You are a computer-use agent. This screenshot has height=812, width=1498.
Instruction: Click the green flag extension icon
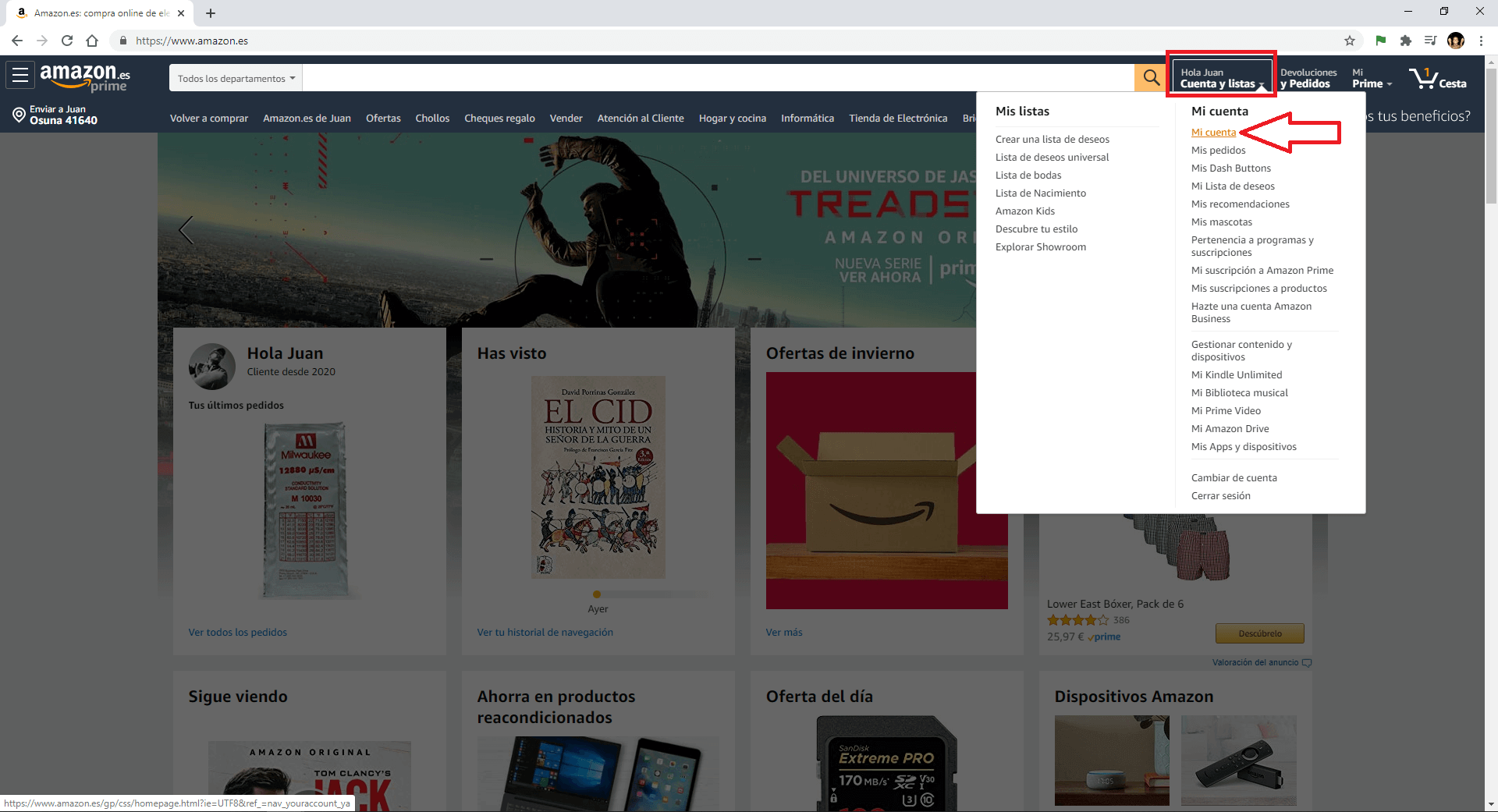tap(1380, 41)
